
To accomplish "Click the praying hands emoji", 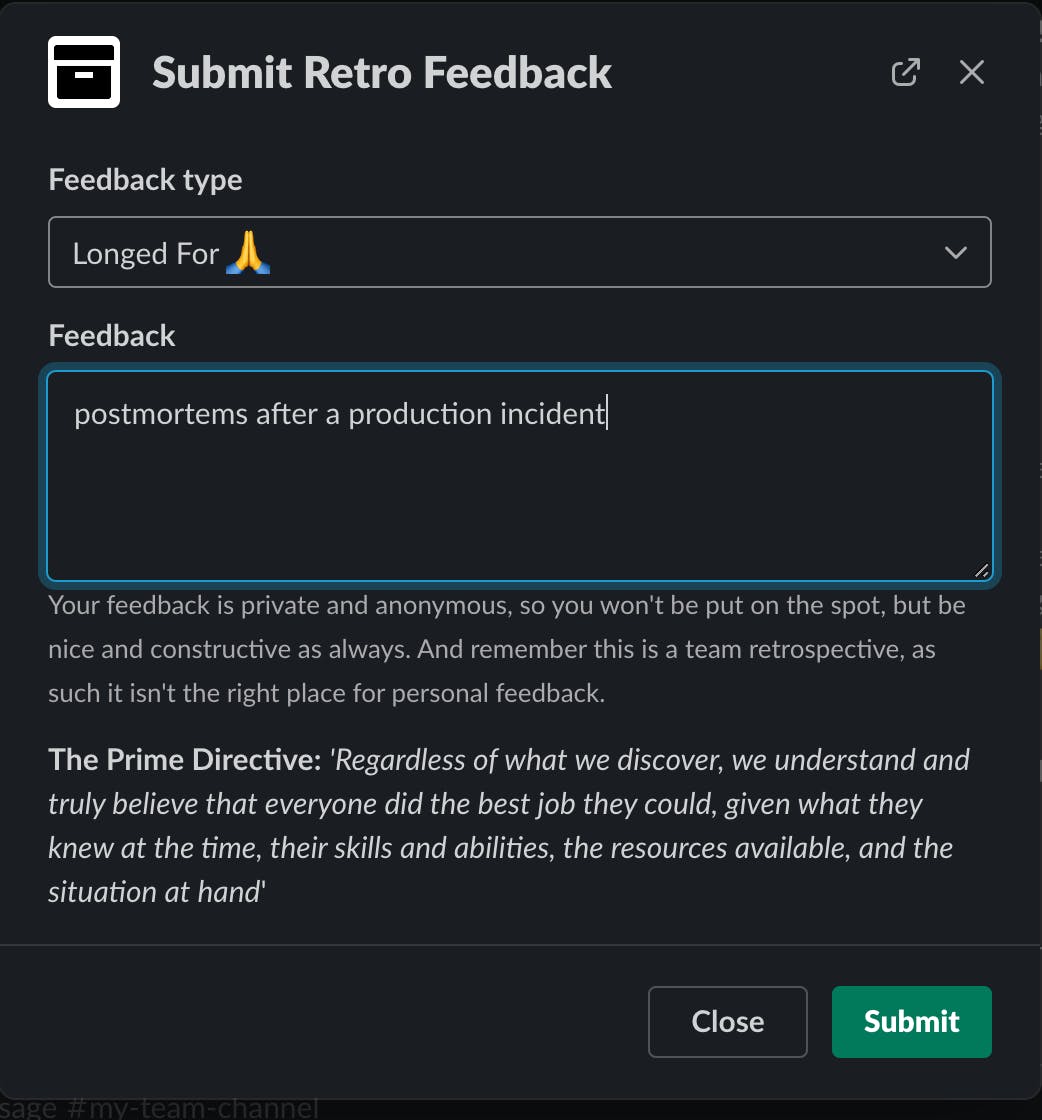I will 248,253.
